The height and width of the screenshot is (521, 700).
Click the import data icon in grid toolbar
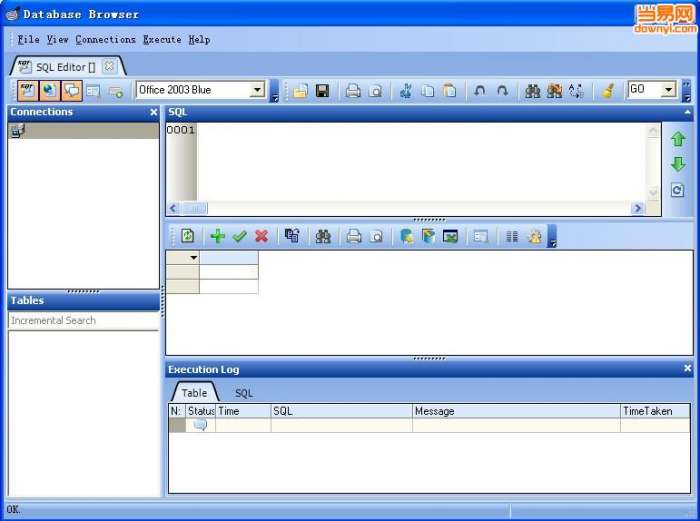point(428,236)
